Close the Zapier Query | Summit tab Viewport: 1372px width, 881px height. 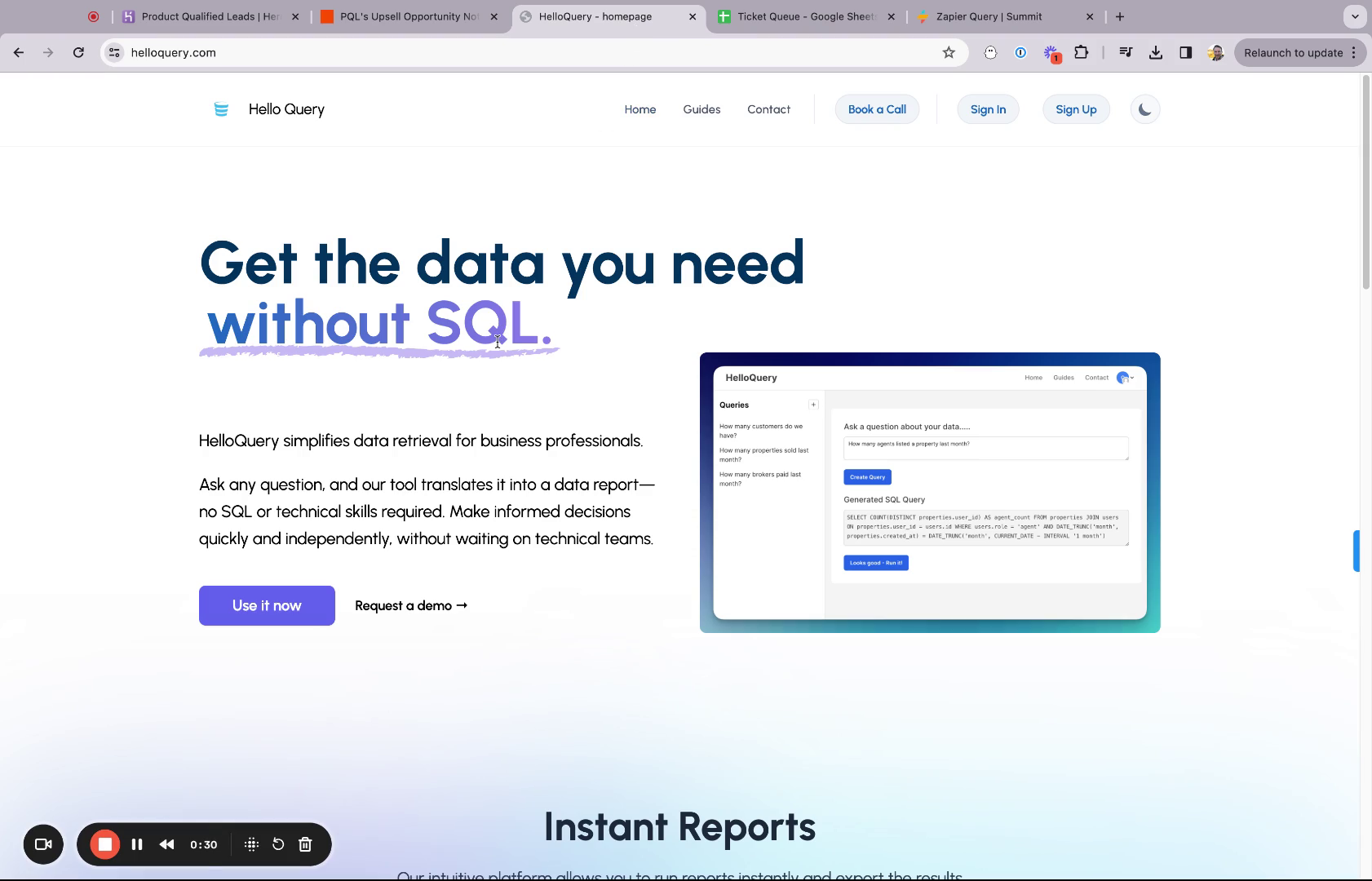click(1090, 16)
